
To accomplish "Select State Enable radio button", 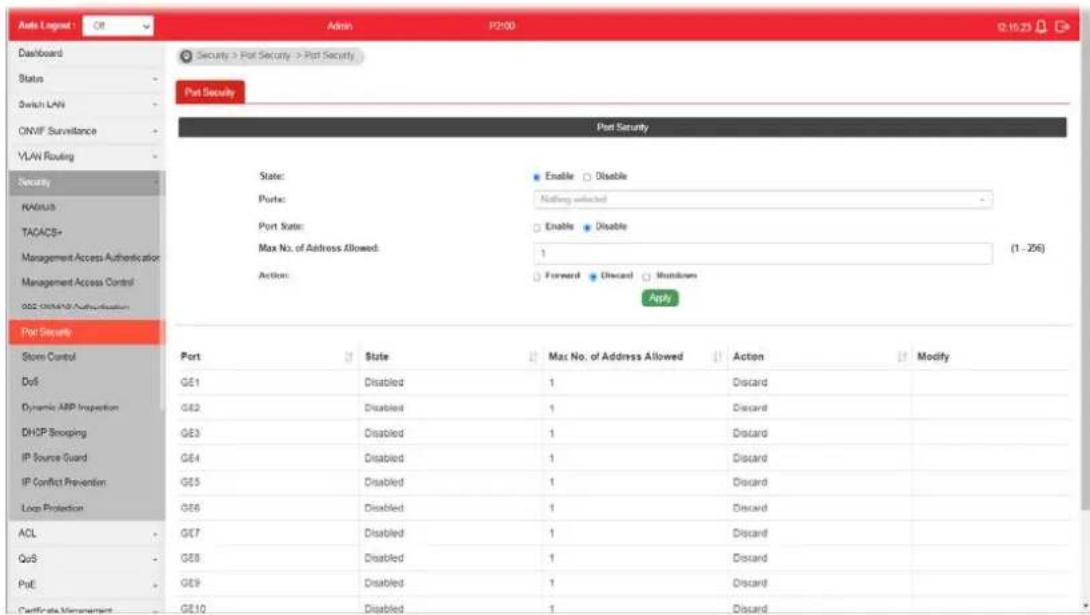I will pyautogui.click(x=537, y=177).
